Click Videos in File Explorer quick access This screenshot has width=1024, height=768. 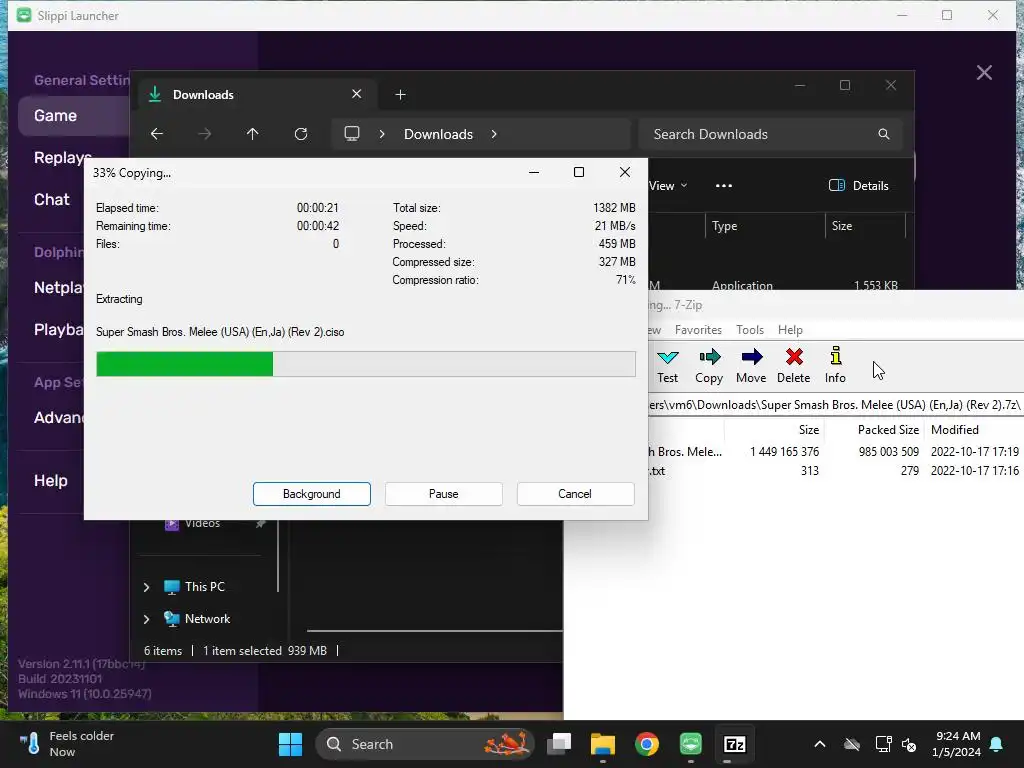[202, 524]
